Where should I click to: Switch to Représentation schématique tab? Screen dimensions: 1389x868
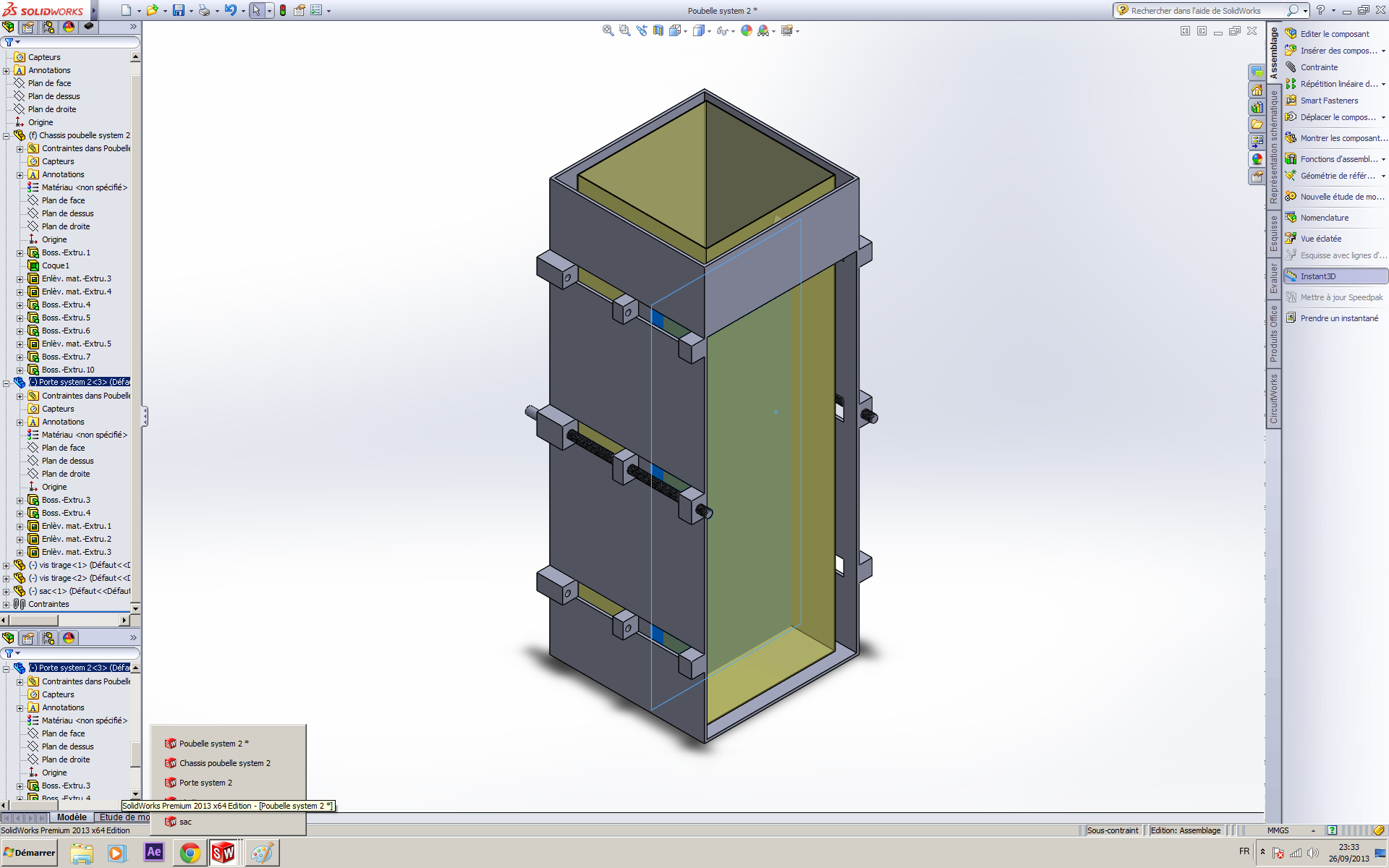tap(1273, 146)
